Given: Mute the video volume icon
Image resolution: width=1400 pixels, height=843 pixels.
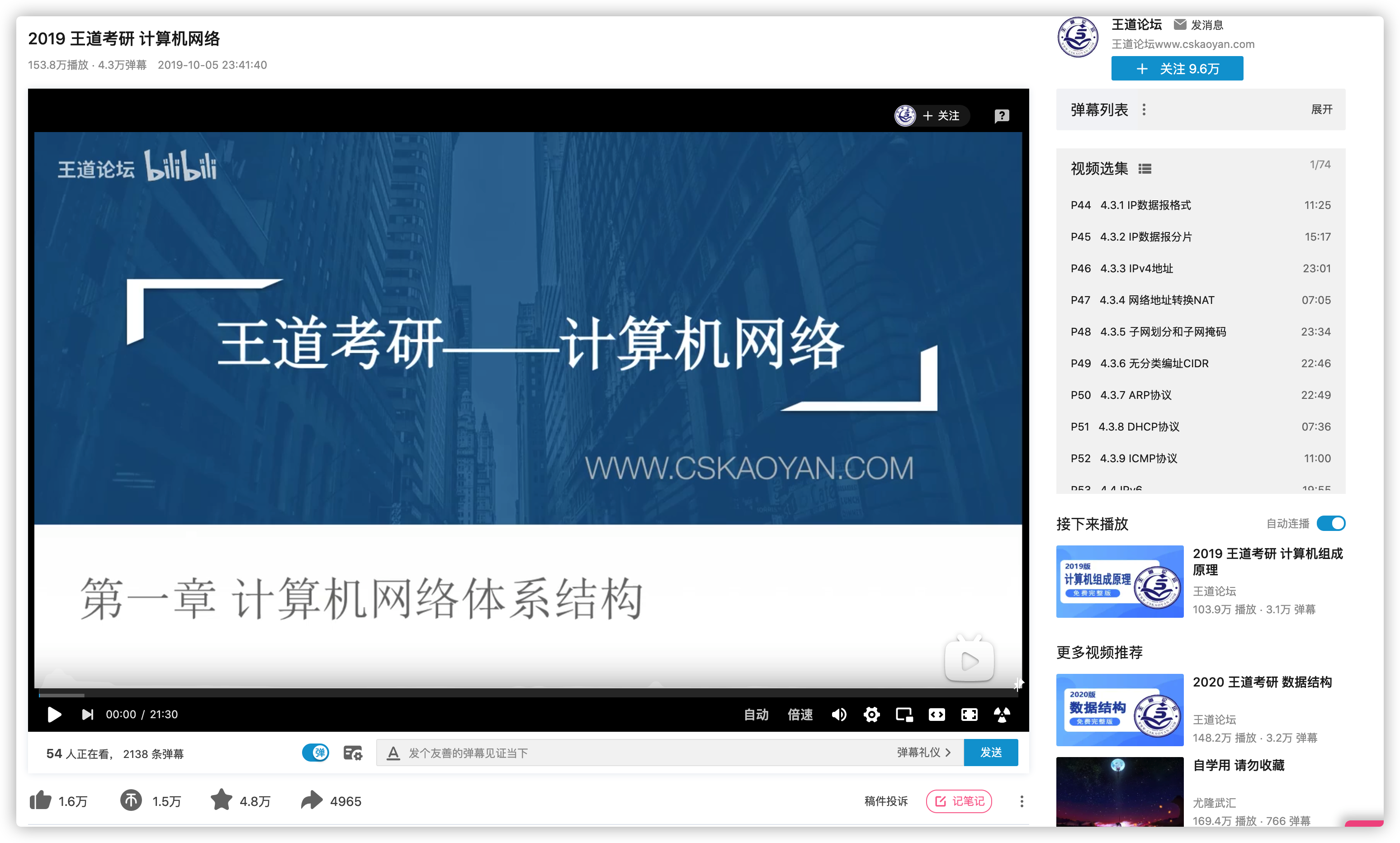Looking at the screenshot, I should coord(839,714).
